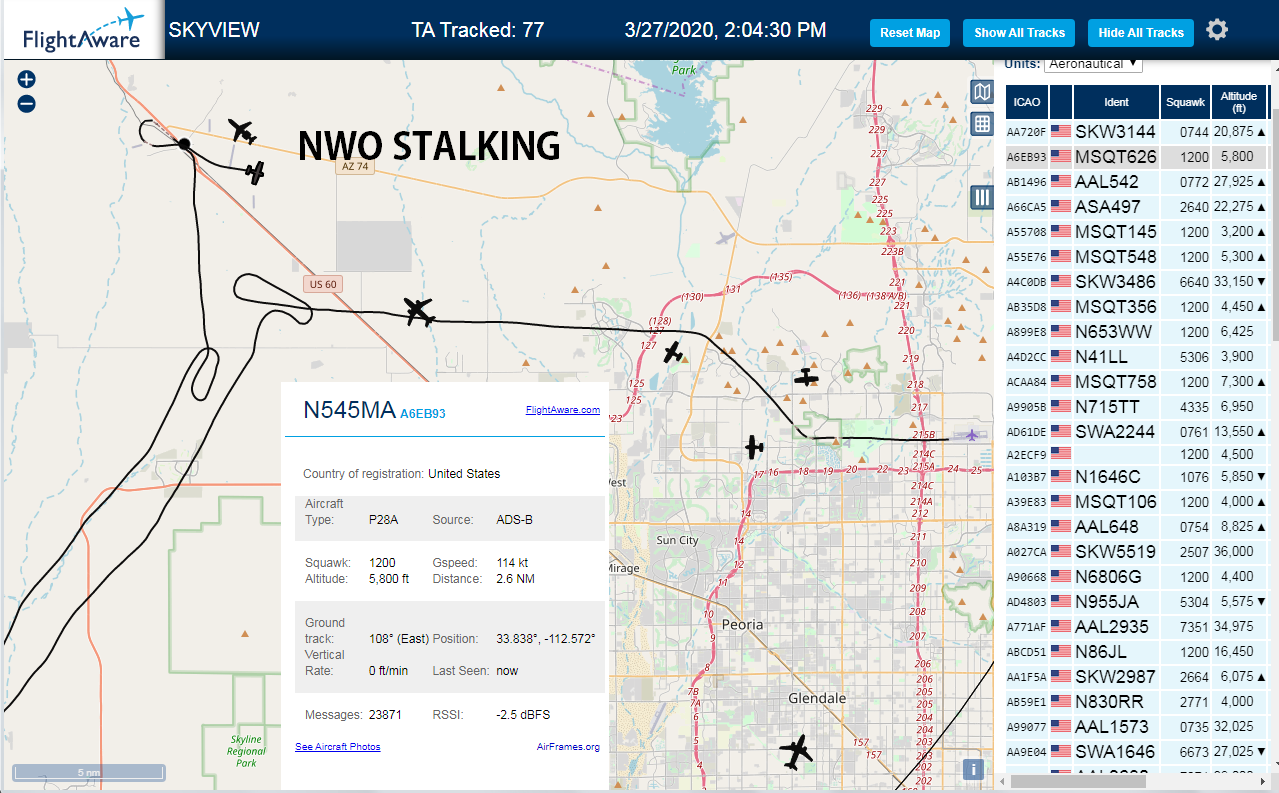Select the N653WW row
The width and height of the screenshot is (1279, 793).
[1137, 332]
